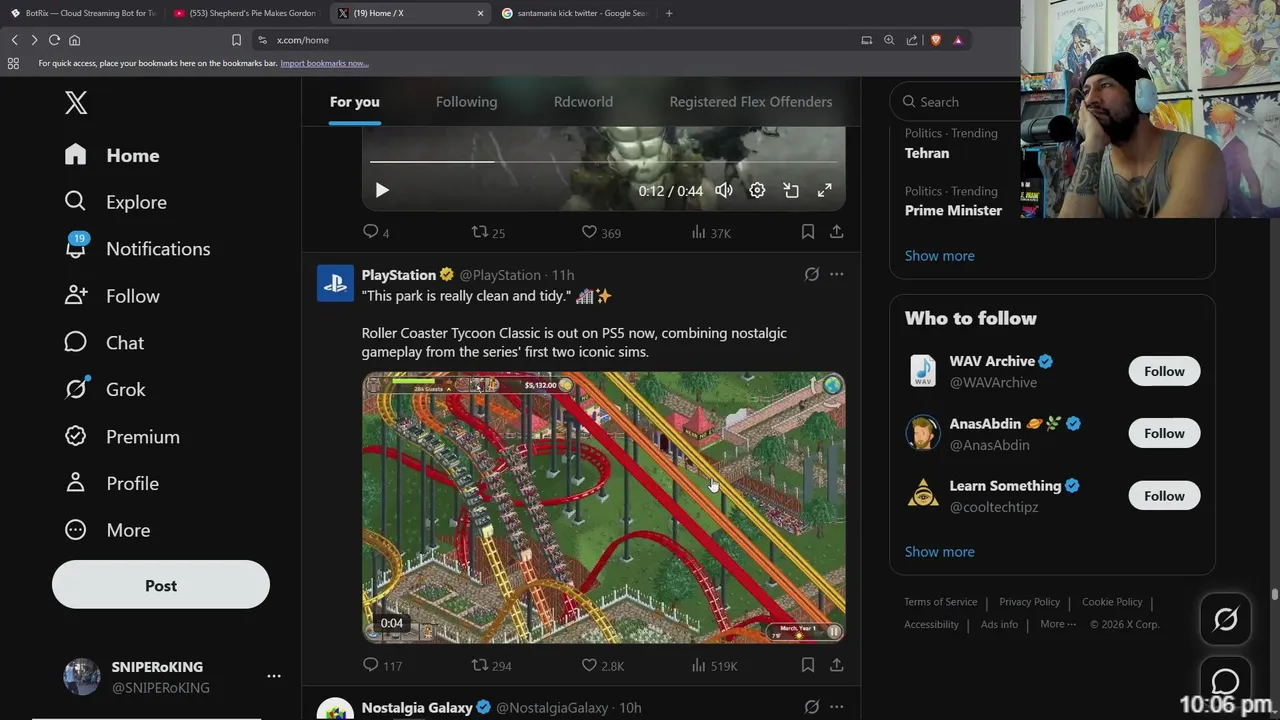Viewport: 1280px width, 720px height.
Task: Open top video settings gear
Action: pos(757,190)
